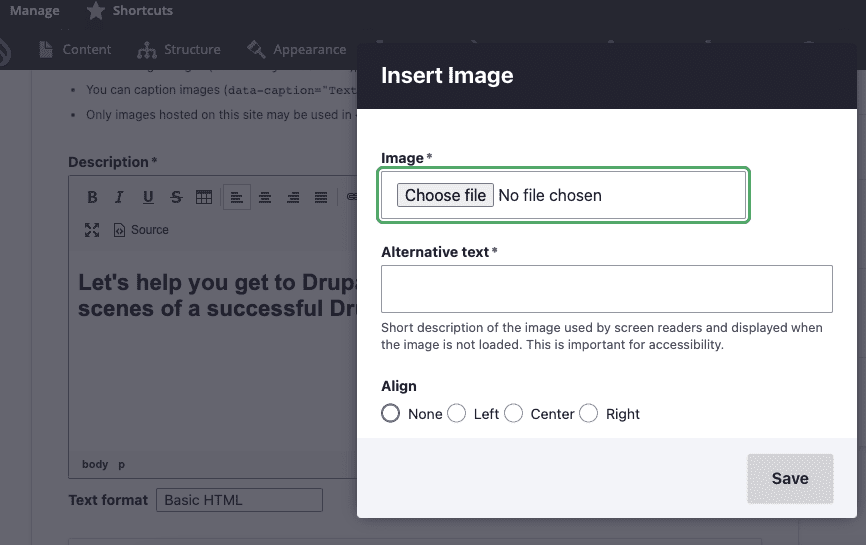
Task: Toggle Italic formatting in editor toolbar
Action: 119,197
